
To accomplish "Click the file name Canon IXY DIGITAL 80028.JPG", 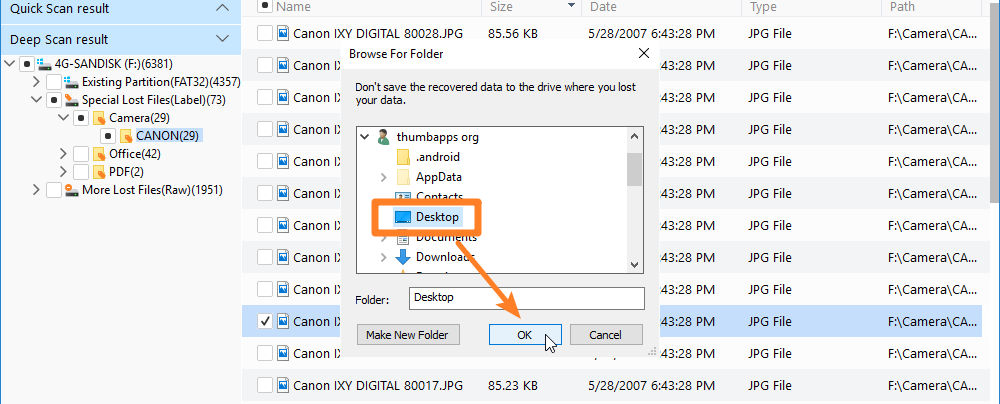I will [x=378, y=33].
